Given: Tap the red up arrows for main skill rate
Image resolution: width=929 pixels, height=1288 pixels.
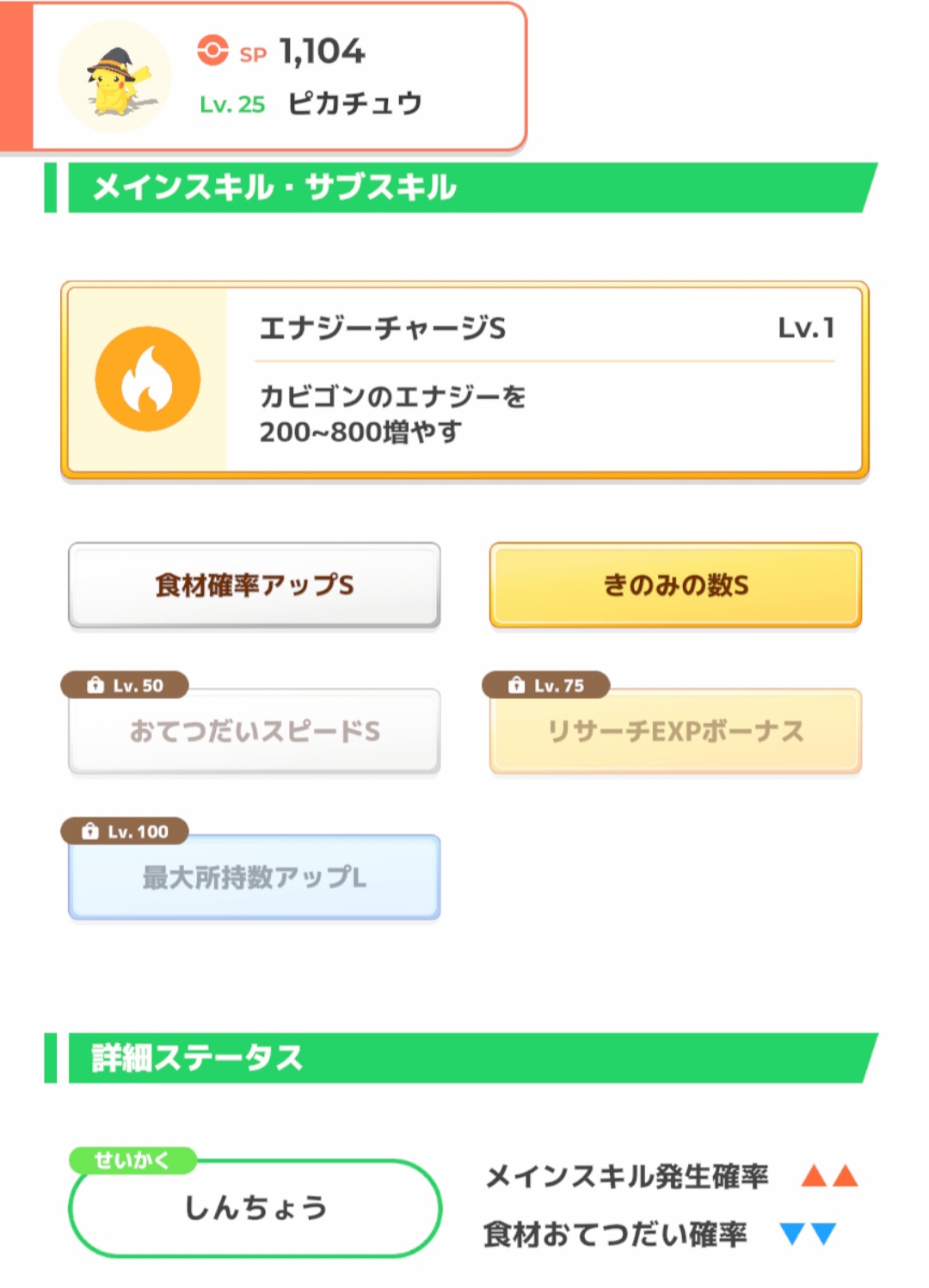Looking at the screenshot, I should tap(829, 1175).
